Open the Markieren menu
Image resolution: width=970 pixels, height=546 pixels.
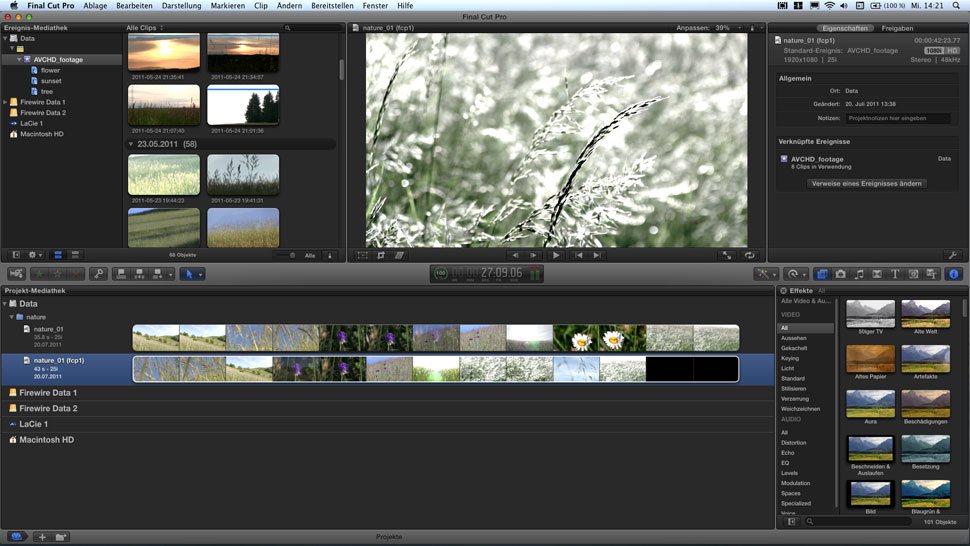[227, 6]
